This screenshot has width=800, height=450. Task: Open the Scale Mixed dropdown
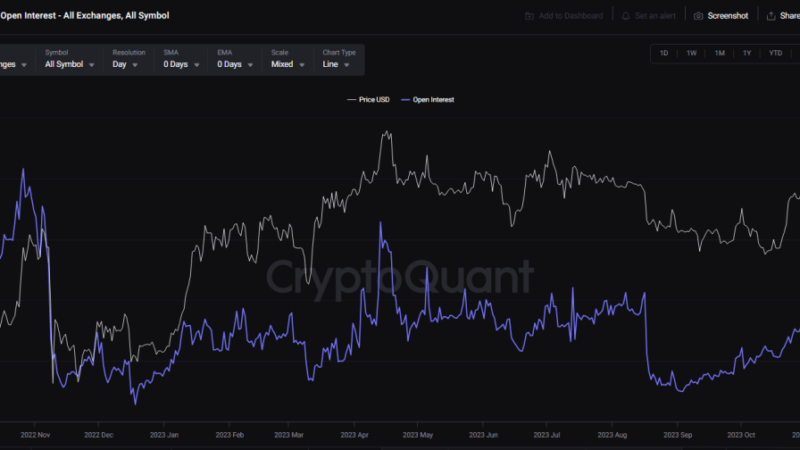click(x=288, y=59)
